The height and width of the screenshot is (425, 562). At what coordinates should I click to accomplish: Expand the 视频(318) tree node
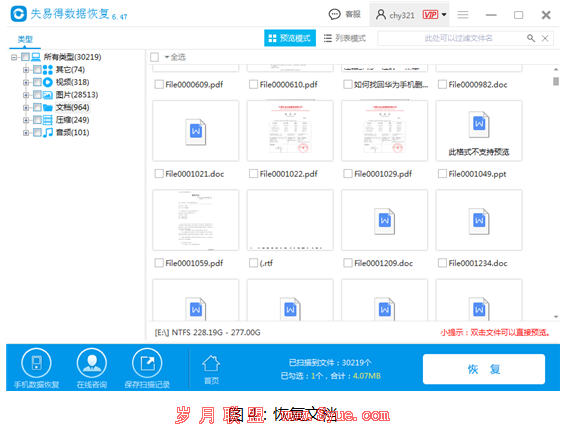26,82
